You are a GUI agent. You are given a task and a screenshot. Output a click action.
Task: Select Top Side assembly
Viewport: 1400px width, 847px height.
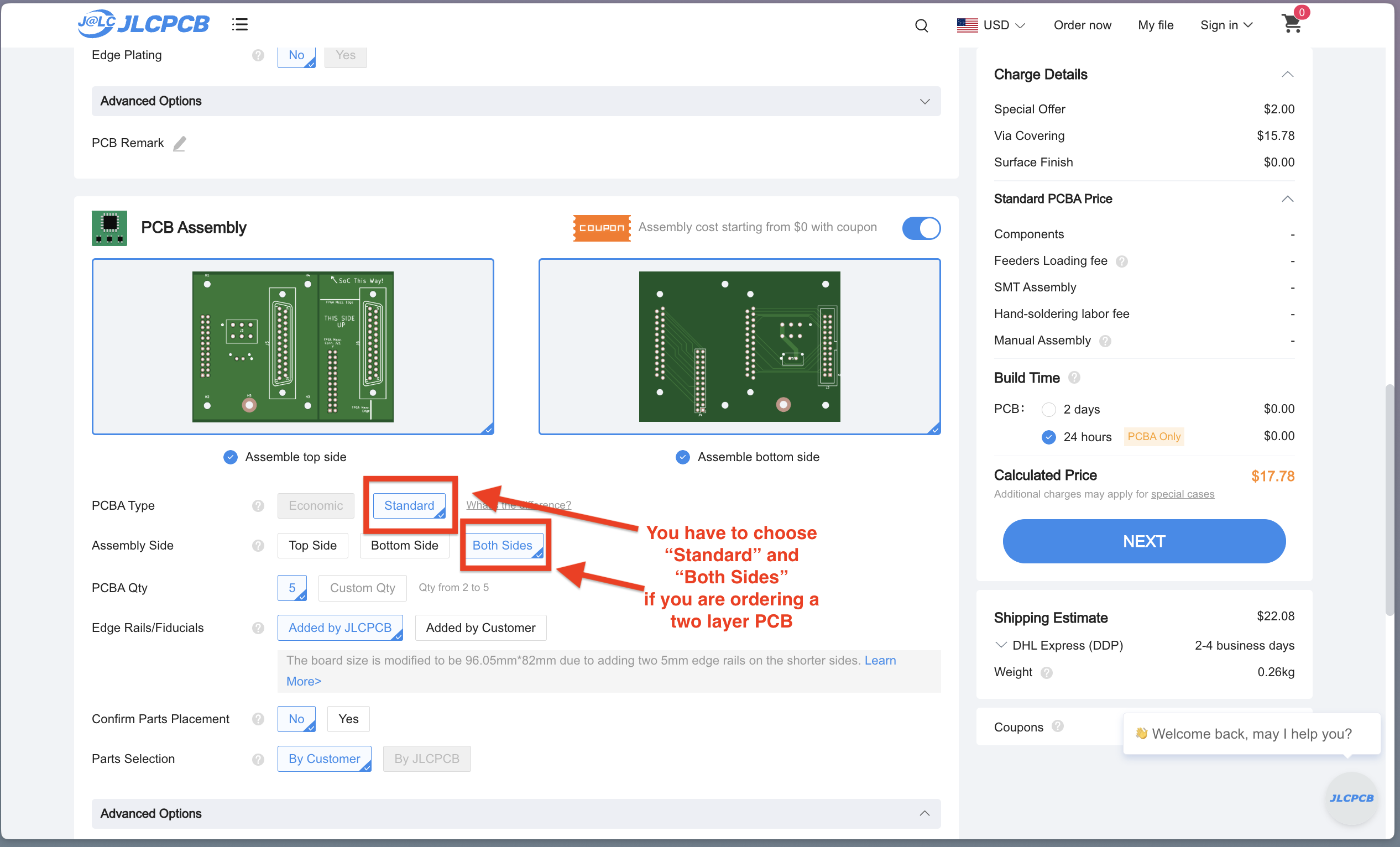tap(312, 545)
